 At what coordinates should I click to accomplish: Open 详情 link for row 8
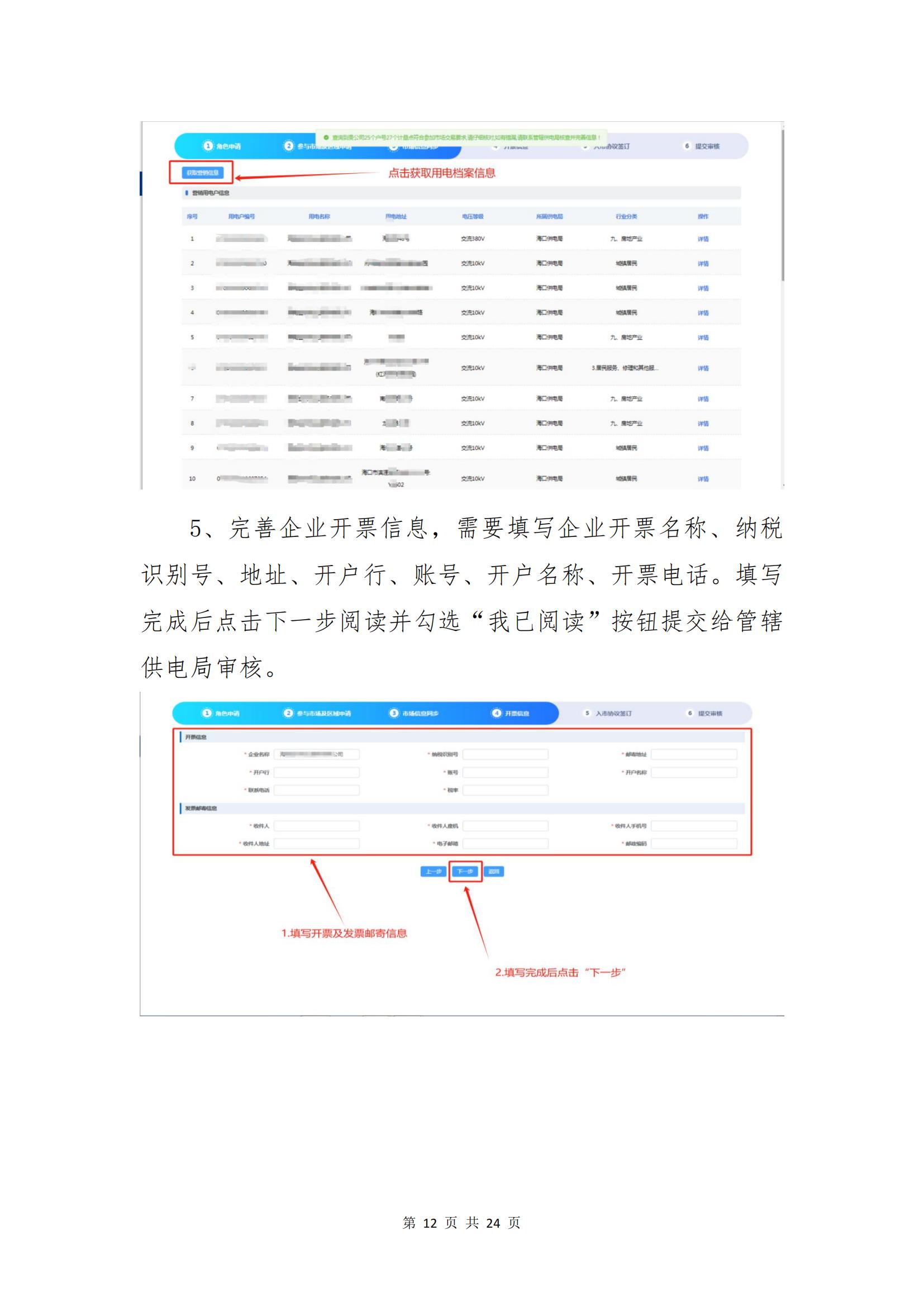point(703,424)
